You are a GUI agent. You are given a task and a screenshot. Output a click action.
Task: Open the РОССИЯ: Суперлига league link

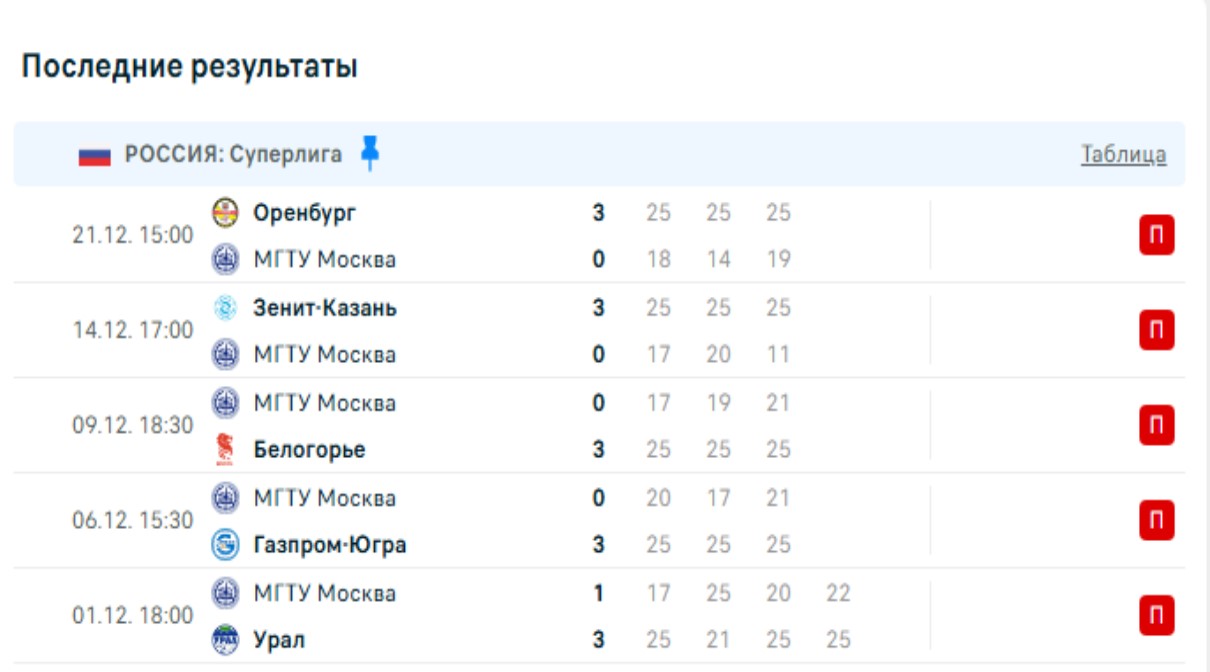pyautogui.click(x=233, y=155)
